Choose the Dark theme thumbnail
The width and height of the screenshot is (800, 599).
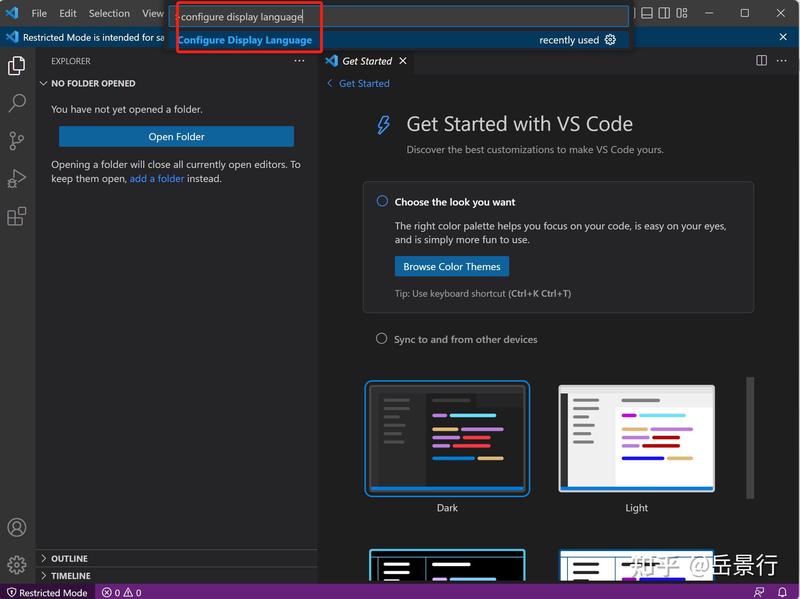point(447,438)
